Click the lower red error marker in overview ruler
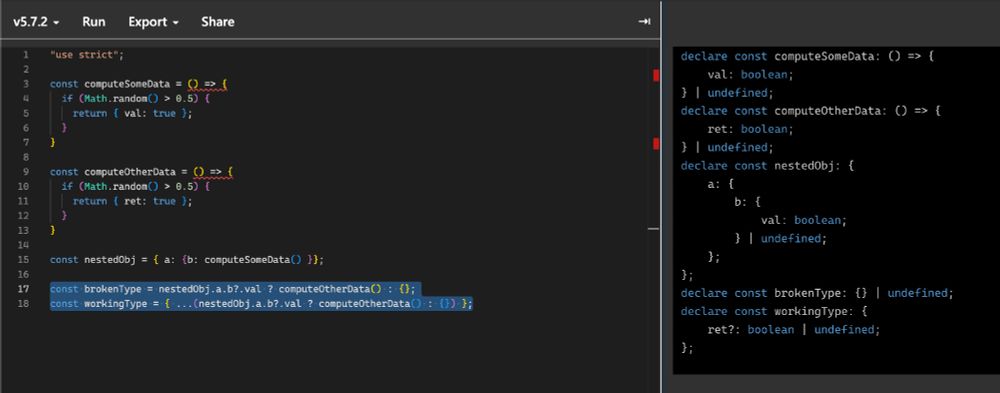Viewport: 1000px width, 393px height. (656, 144)
